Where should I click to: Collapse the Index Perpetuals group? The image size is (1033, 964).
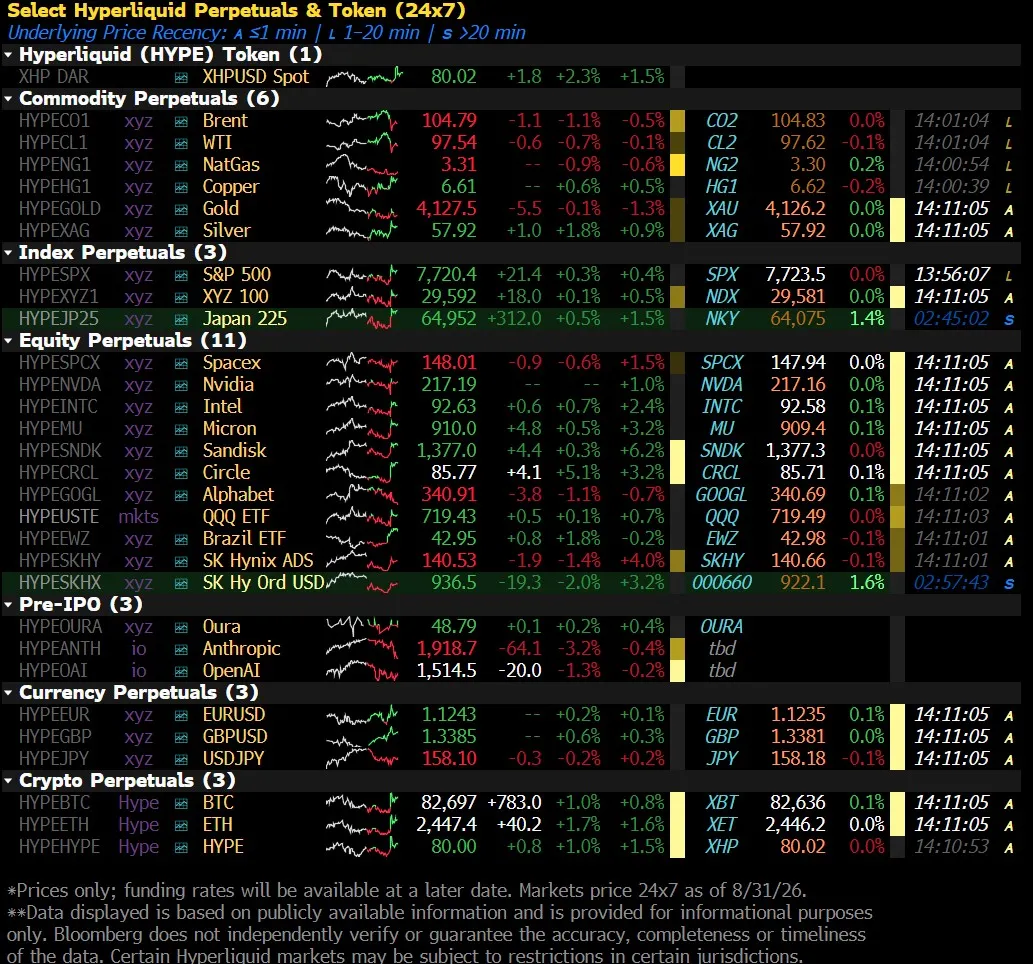(x=9, y=252)
